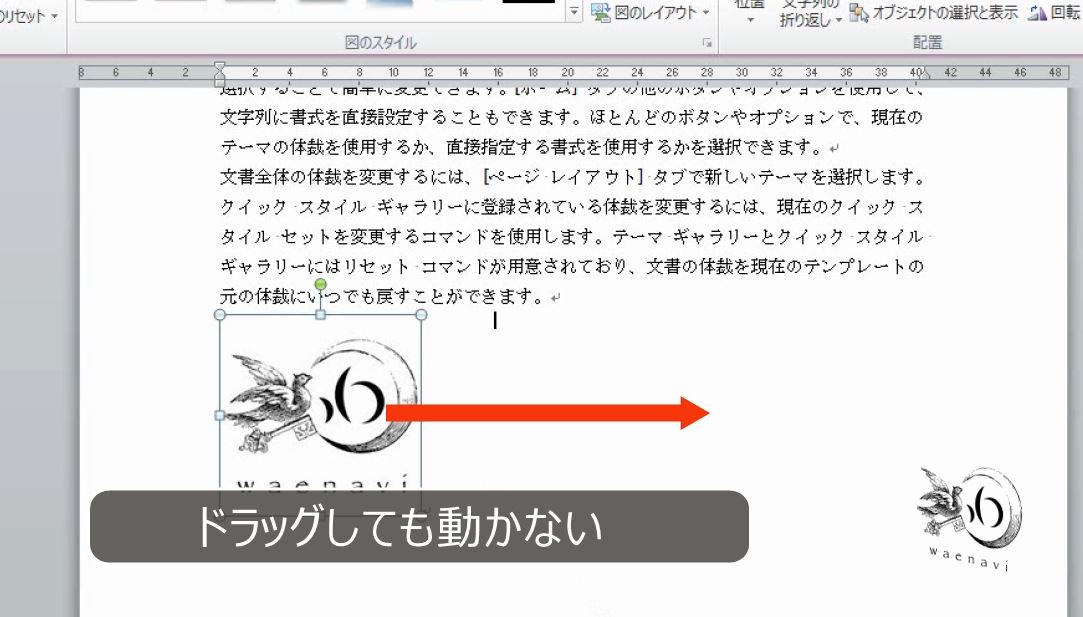
Task: Click the left-middle resize handle of the picture
Action: tap(220, 415)
